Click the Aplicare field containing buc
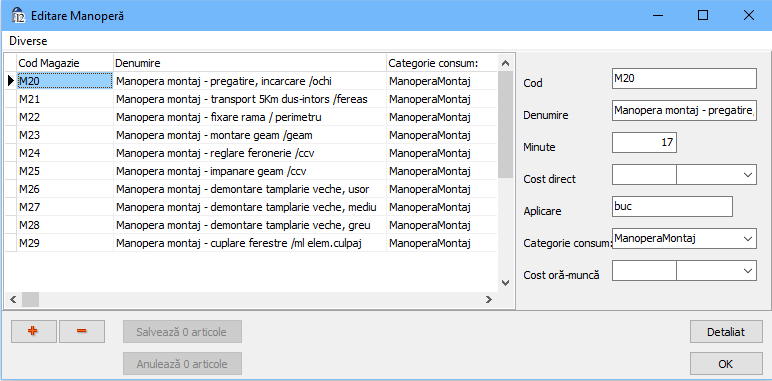 coord(673,207)
